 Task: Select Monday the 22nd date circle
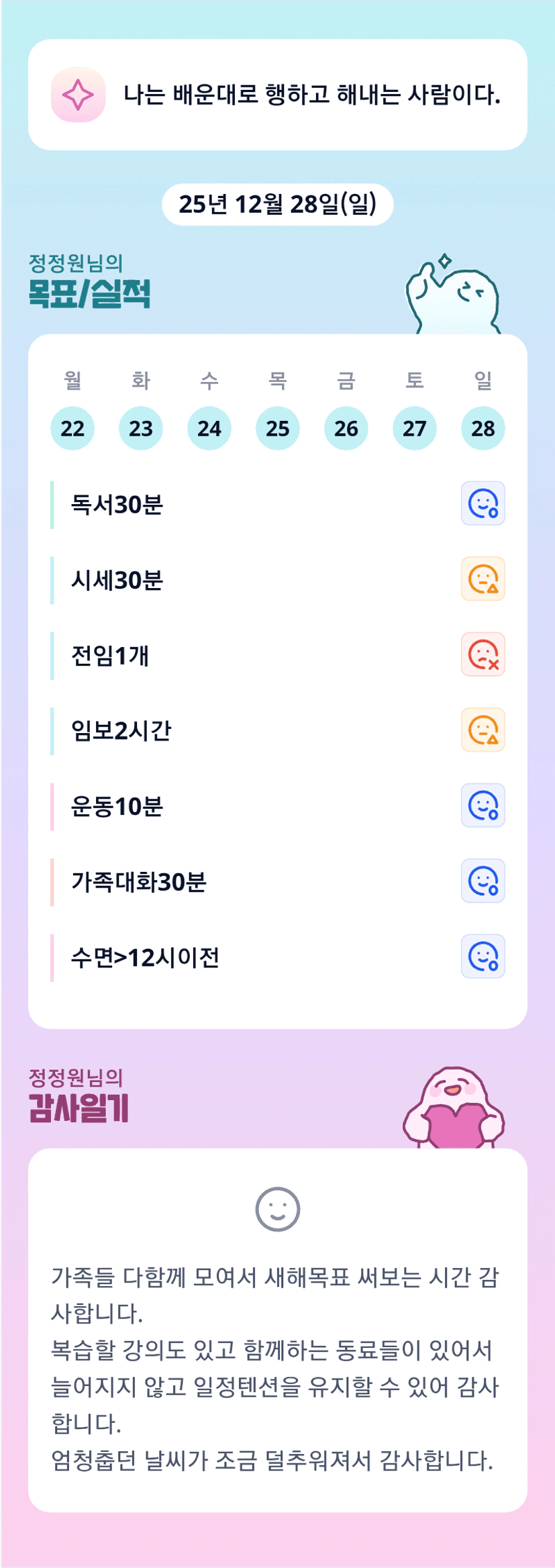click(72, 428)
